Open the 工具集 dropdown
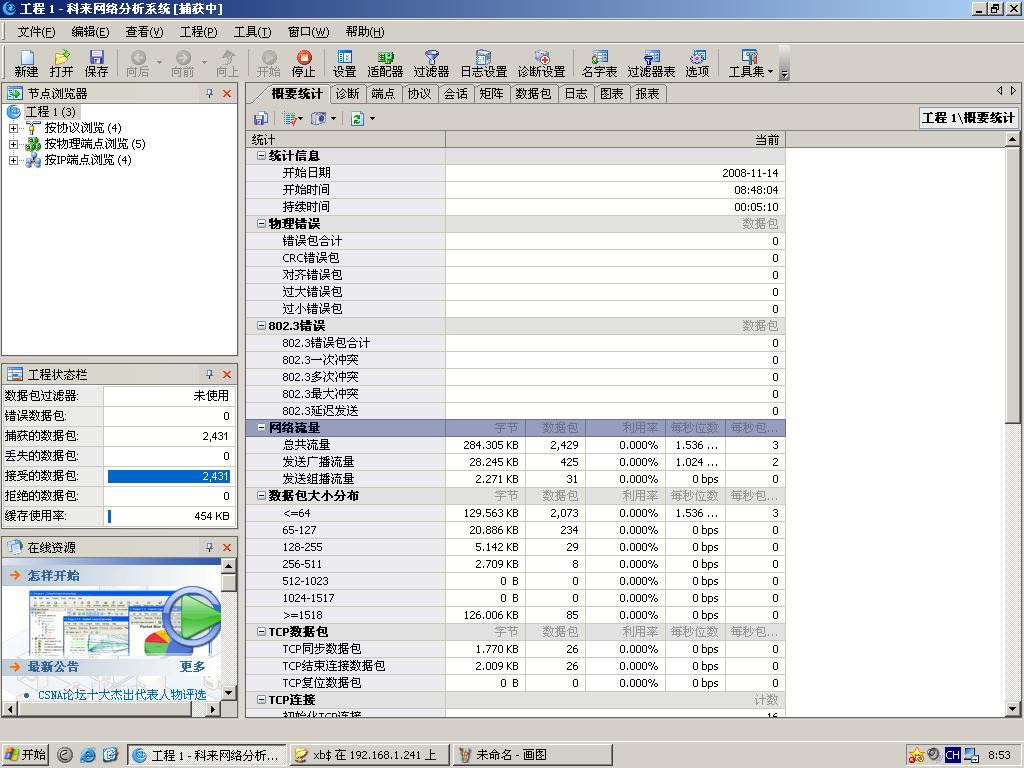Viewport: 1024px width, 768px height. tap(751, 63)
